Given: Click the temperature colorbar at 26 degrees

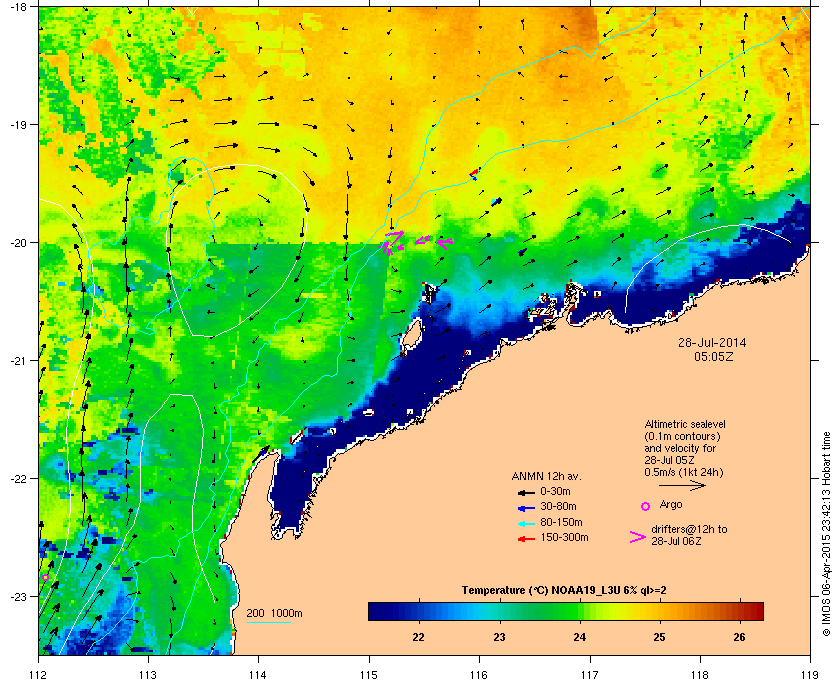Looking at the screenshot, I should click(x=740, y=611).
